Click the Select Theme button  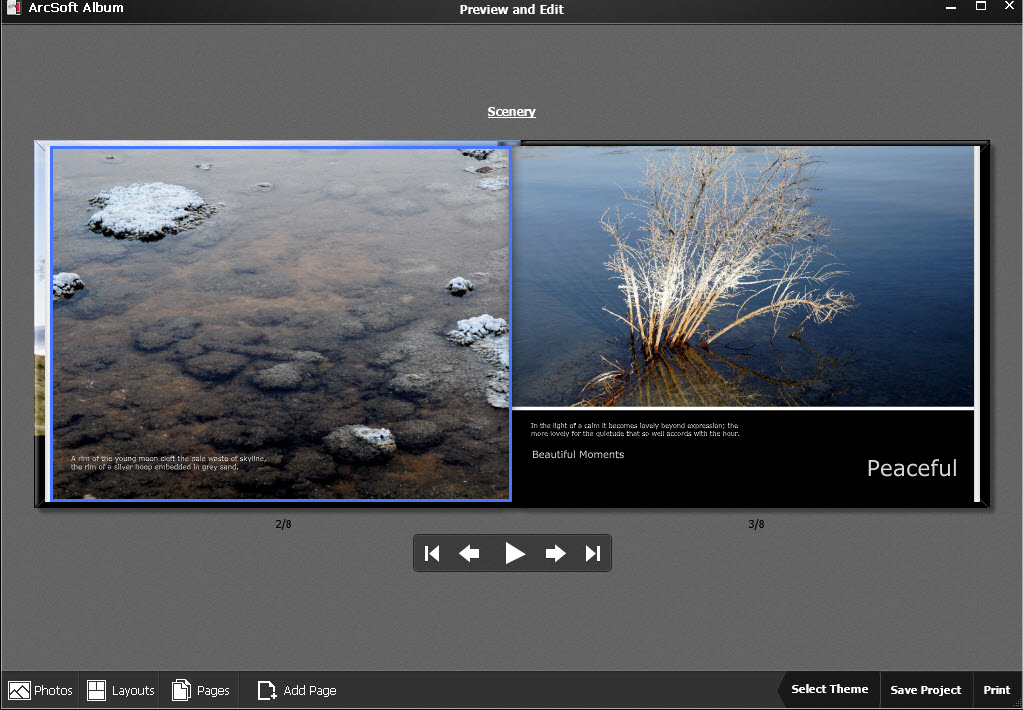pos(828,689)
